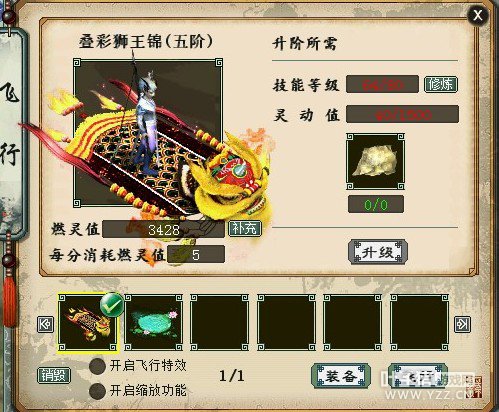
Task: Click the 销毁 destroy button
Action: (x=54, y=376)
